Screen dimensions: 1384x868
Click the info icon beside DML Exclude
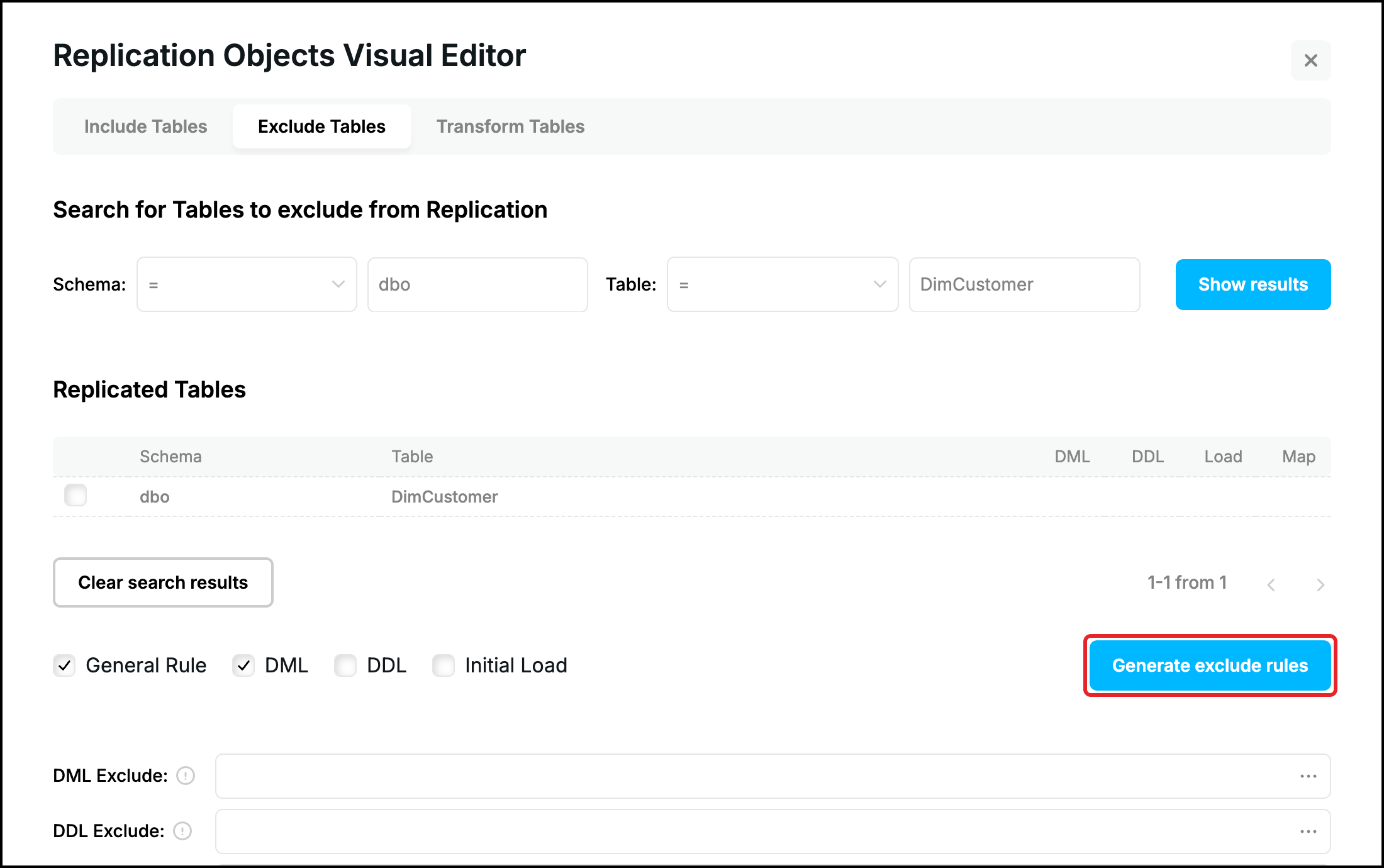click(185, 775)
